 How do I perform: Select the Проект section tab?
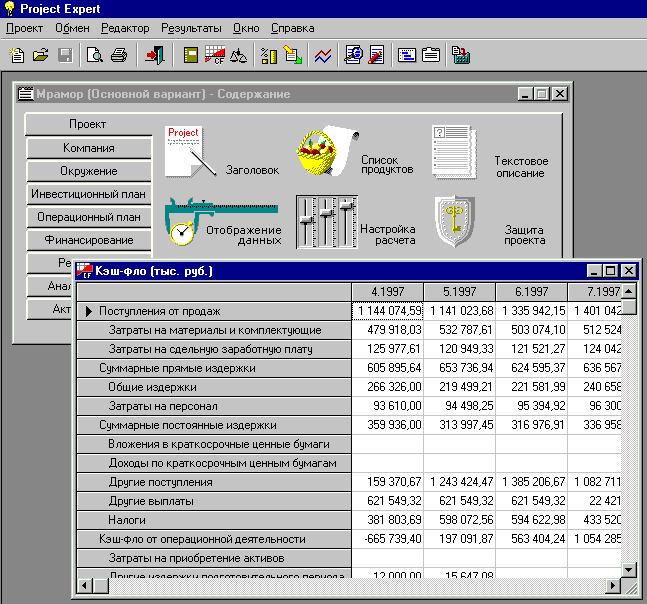click(x=88, y=124)
